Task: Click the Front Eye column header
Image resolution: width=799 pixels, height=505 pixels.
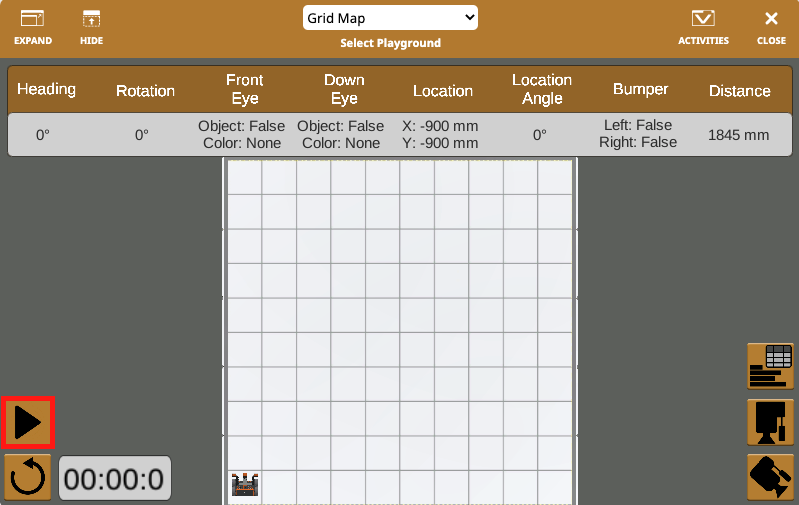Action: (x=244, y=89)
